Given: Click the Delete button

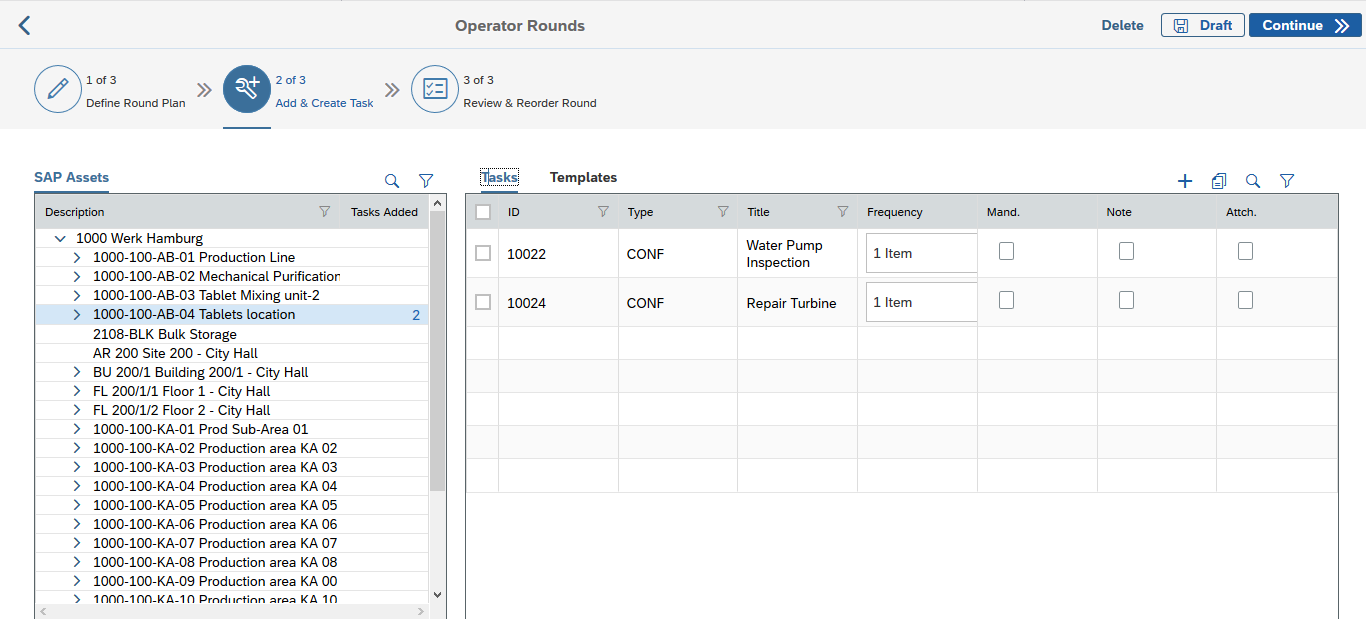Looking at the screenshot, I should (x=1122, y=26).
